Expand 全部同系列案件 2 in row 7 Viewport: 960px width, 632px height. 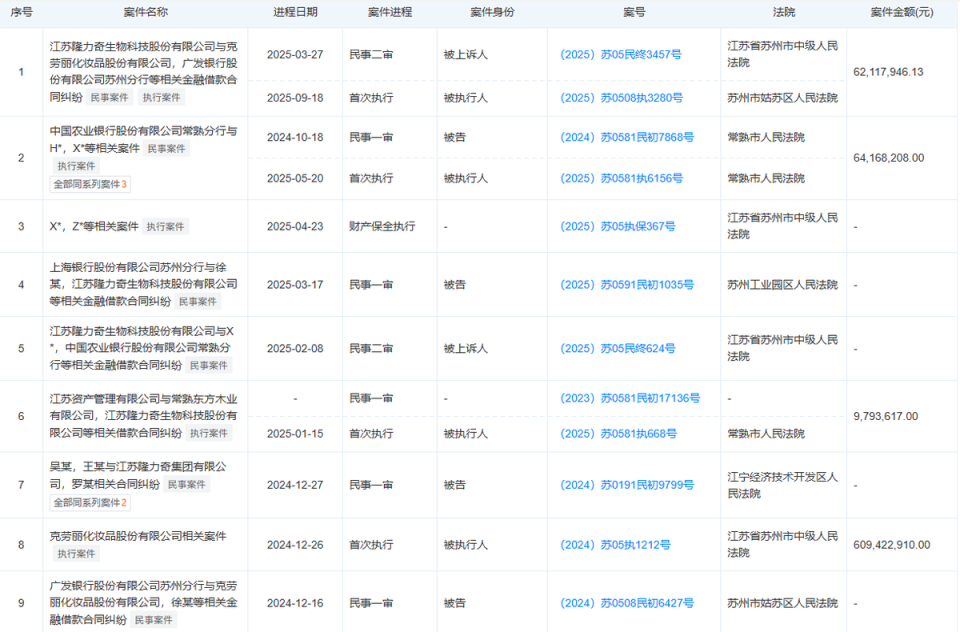click(91, 500)
